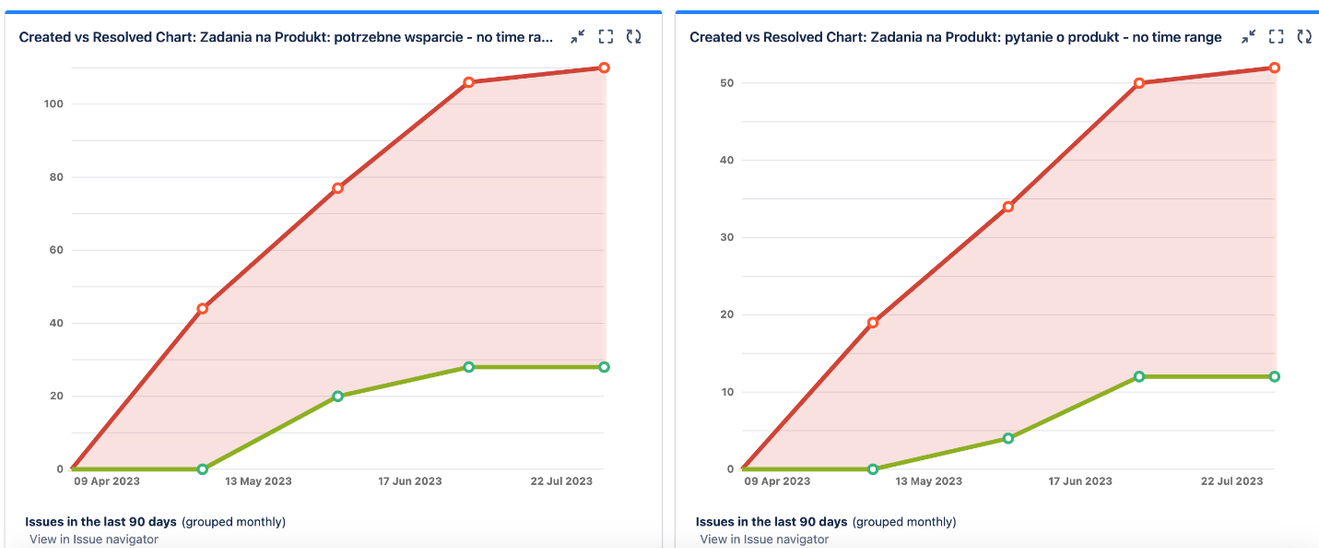
Task: Refresh the 'potrzebne wsparcie' chart gadget
Action: click(633, 37)
